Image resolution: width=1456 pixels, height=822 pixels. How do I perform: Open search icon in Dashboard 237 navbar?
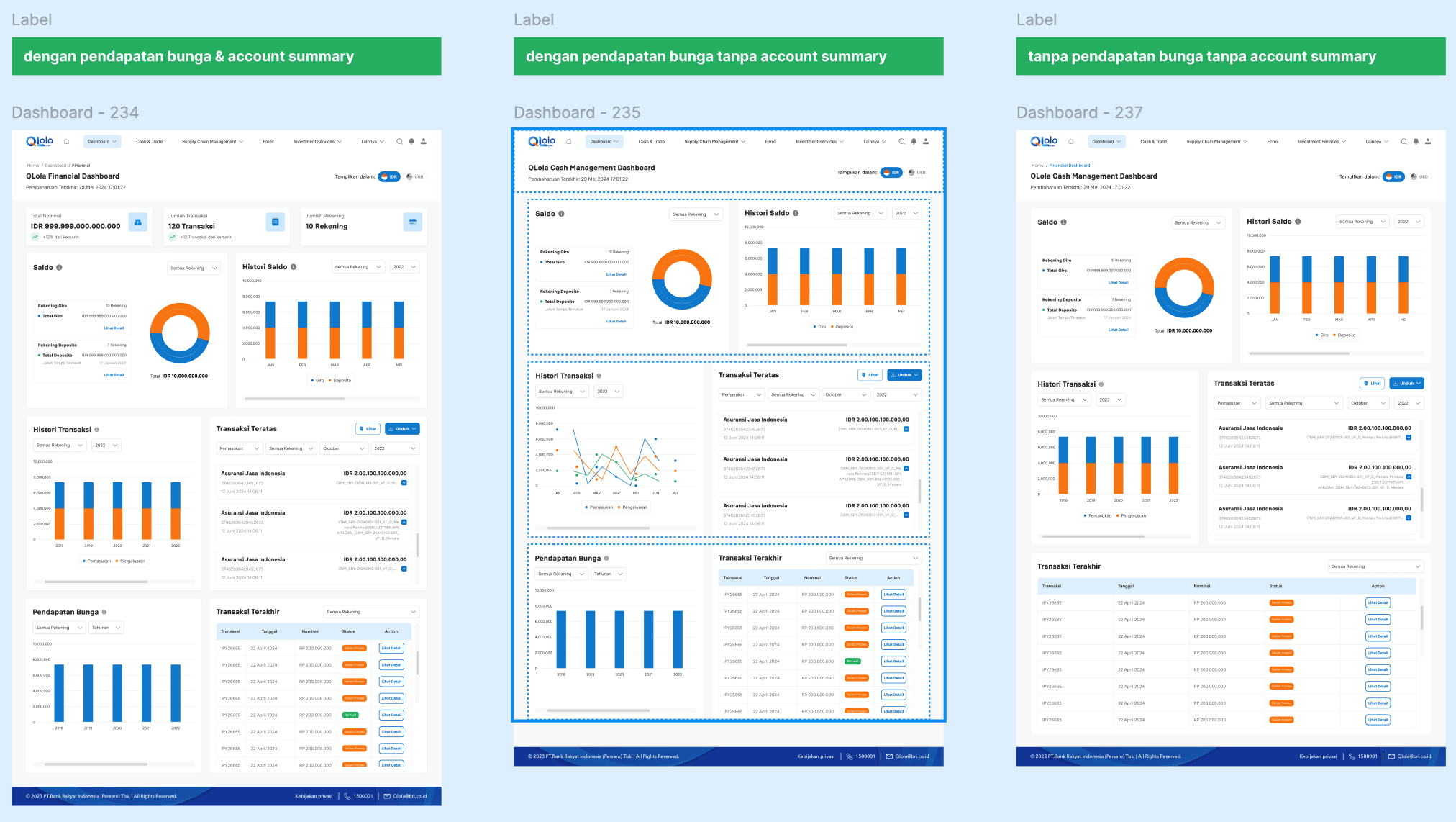coord(1403,142)
